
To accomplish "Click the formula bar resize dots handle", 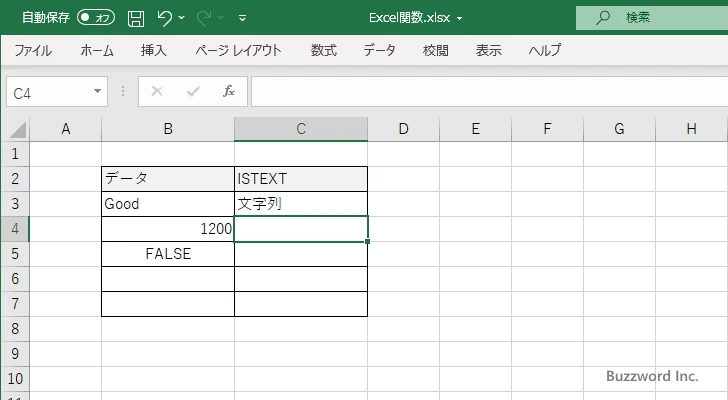I will pyautogui.click(x=123, y=91).
